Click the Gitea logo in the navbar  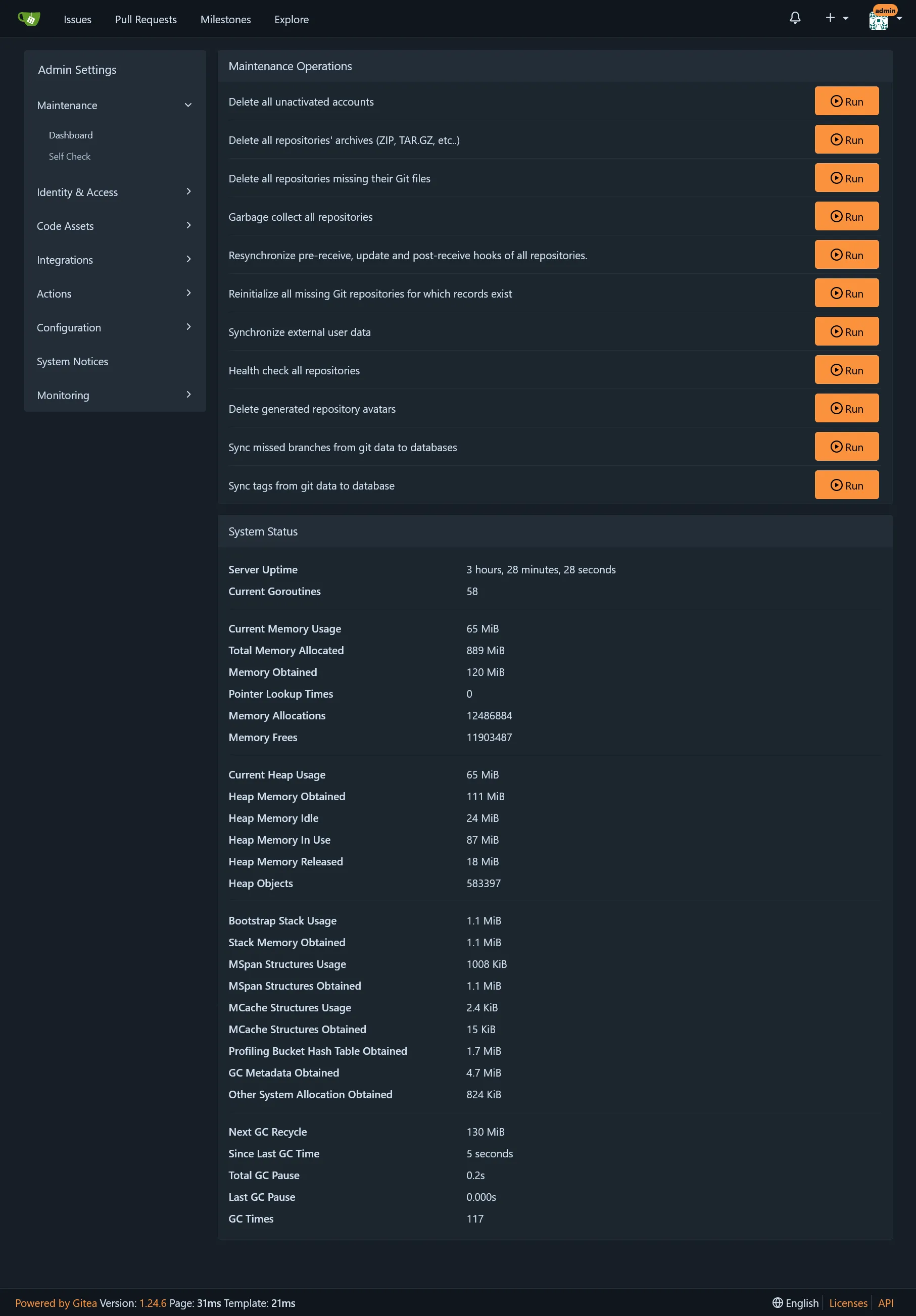pos(29,18)
